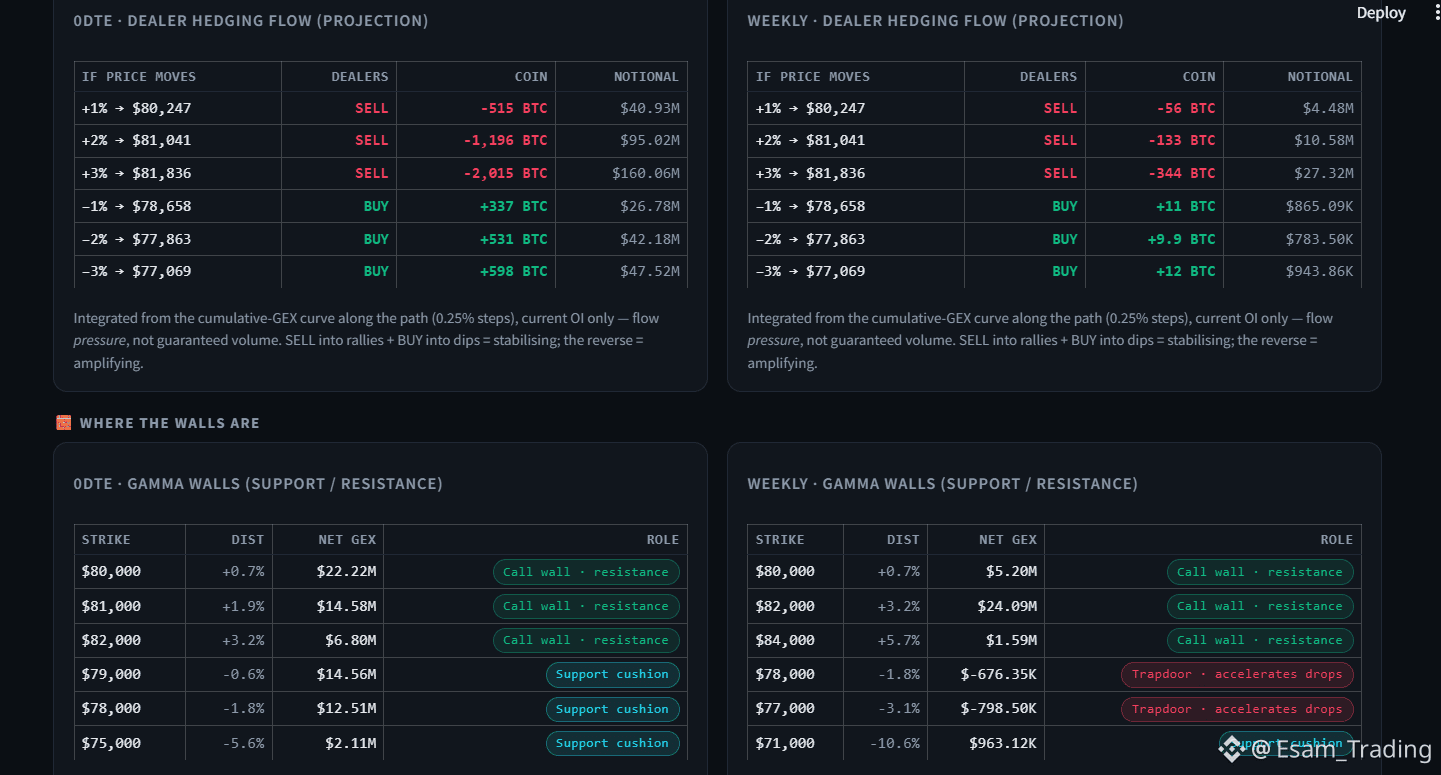The image size is (1441, 775).
Task: Click Support cushion badge for 0DTE $75,000
Action: click(613, 743)
